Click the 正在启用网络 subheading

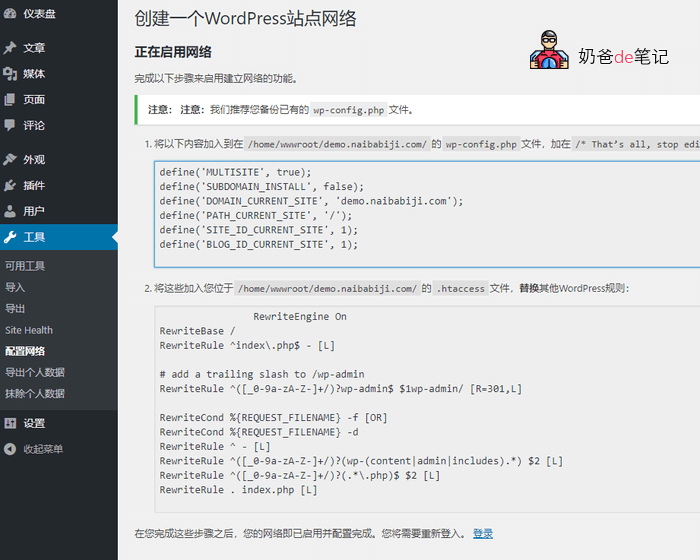pos(173,52)
